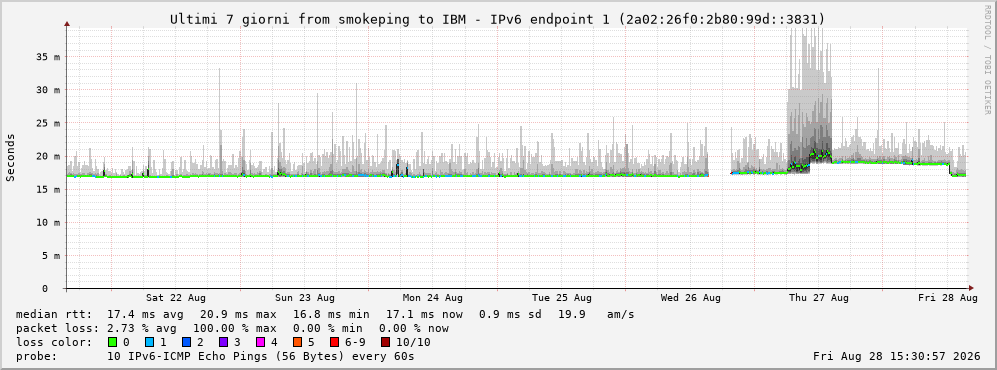This screenshot has width=997, height=370.
Task: Click the red arrow atop the y-axis
Action: click(x=67, y=24)
